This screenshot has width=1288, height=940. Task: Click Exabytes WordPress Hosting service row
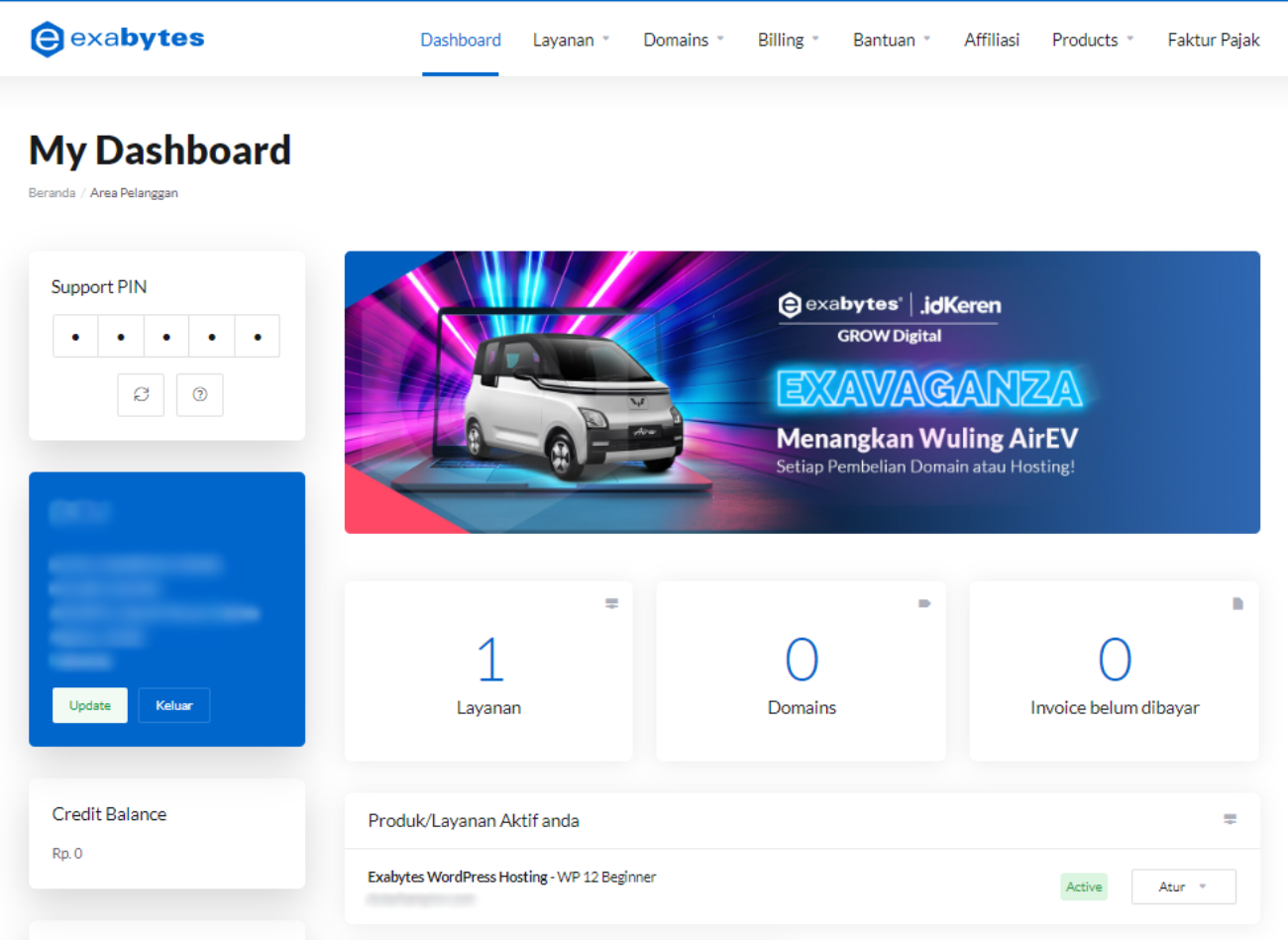pos(803,887)
